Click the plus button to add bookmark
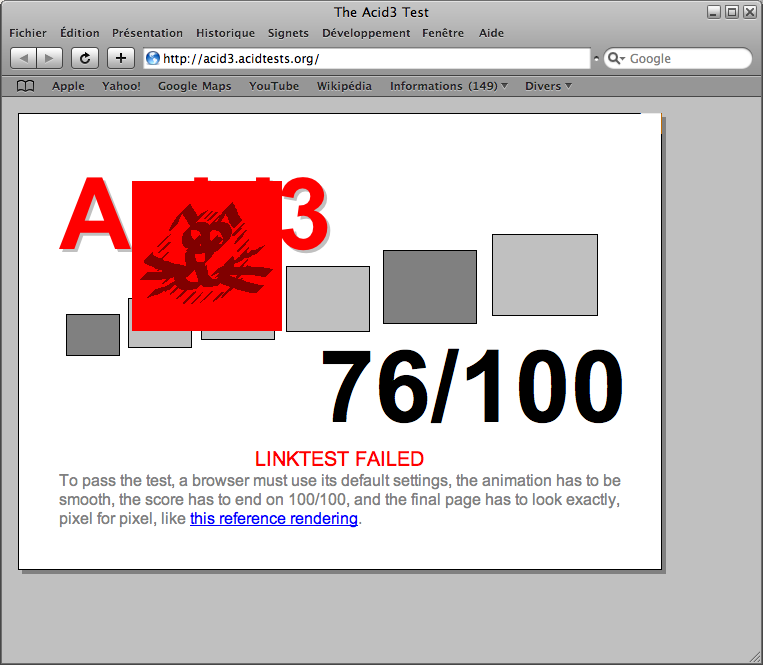 [120, 58]
